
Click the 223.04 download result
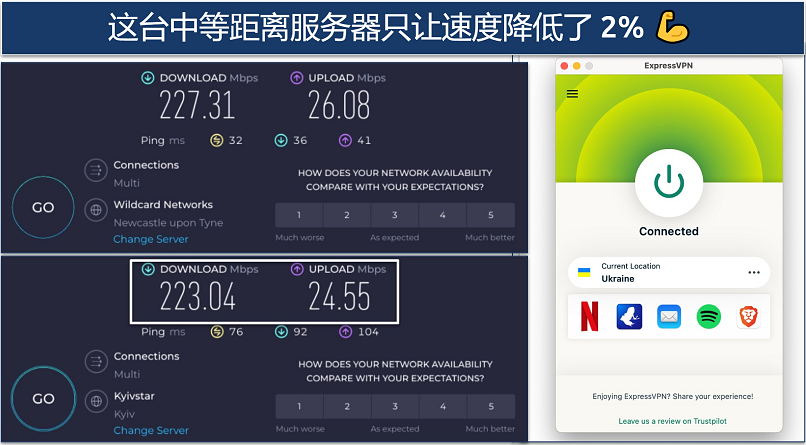[197, 296]
